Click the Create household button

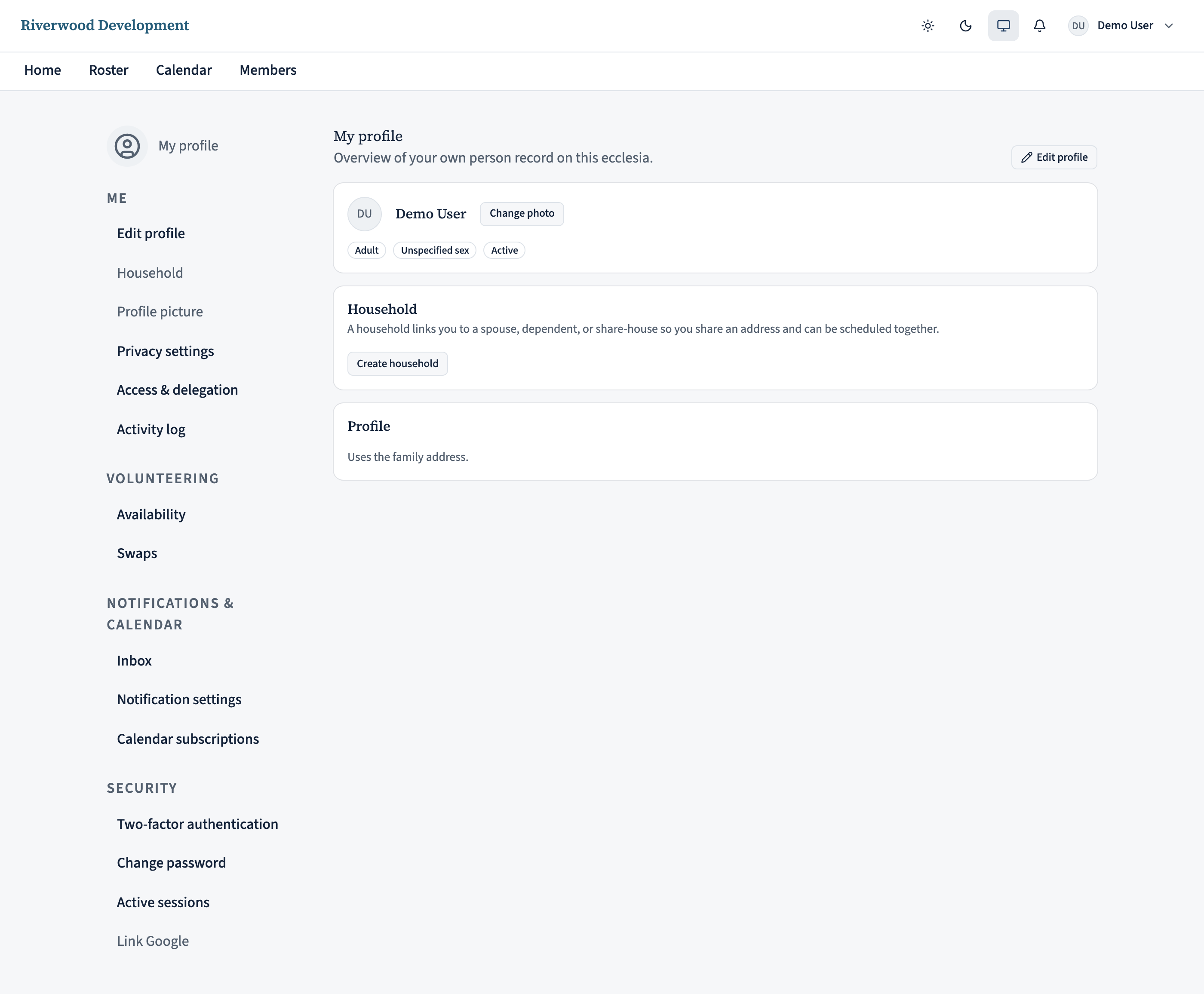point(397,364)
